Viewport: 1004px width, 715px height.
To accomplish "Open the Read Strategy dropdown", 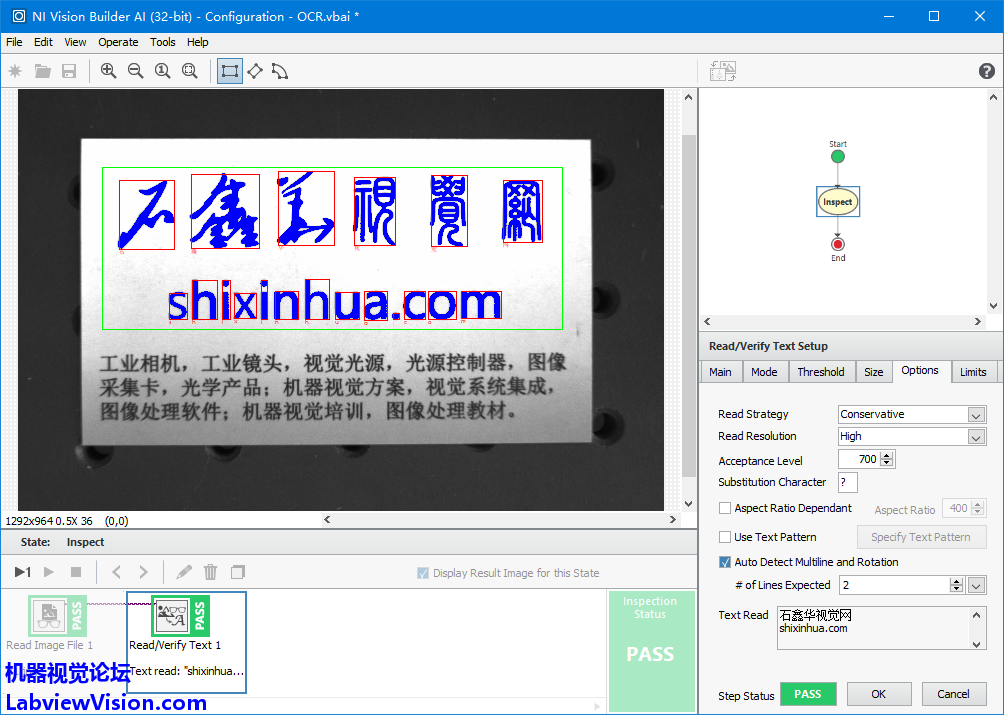I will (x=976, y=415).
